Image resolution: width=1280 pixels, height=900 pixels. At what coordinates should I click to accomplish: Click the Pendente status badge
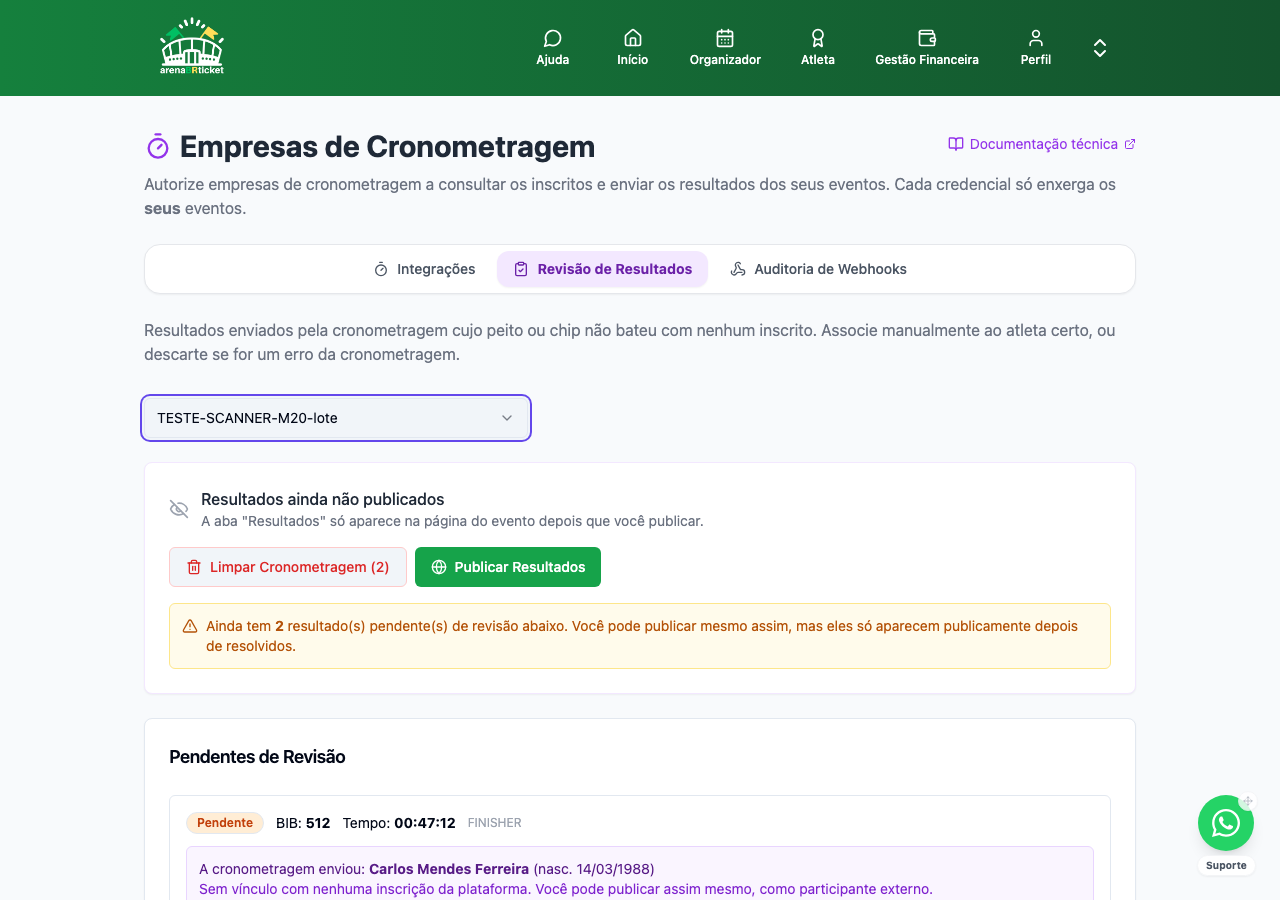tap(225, 823)
